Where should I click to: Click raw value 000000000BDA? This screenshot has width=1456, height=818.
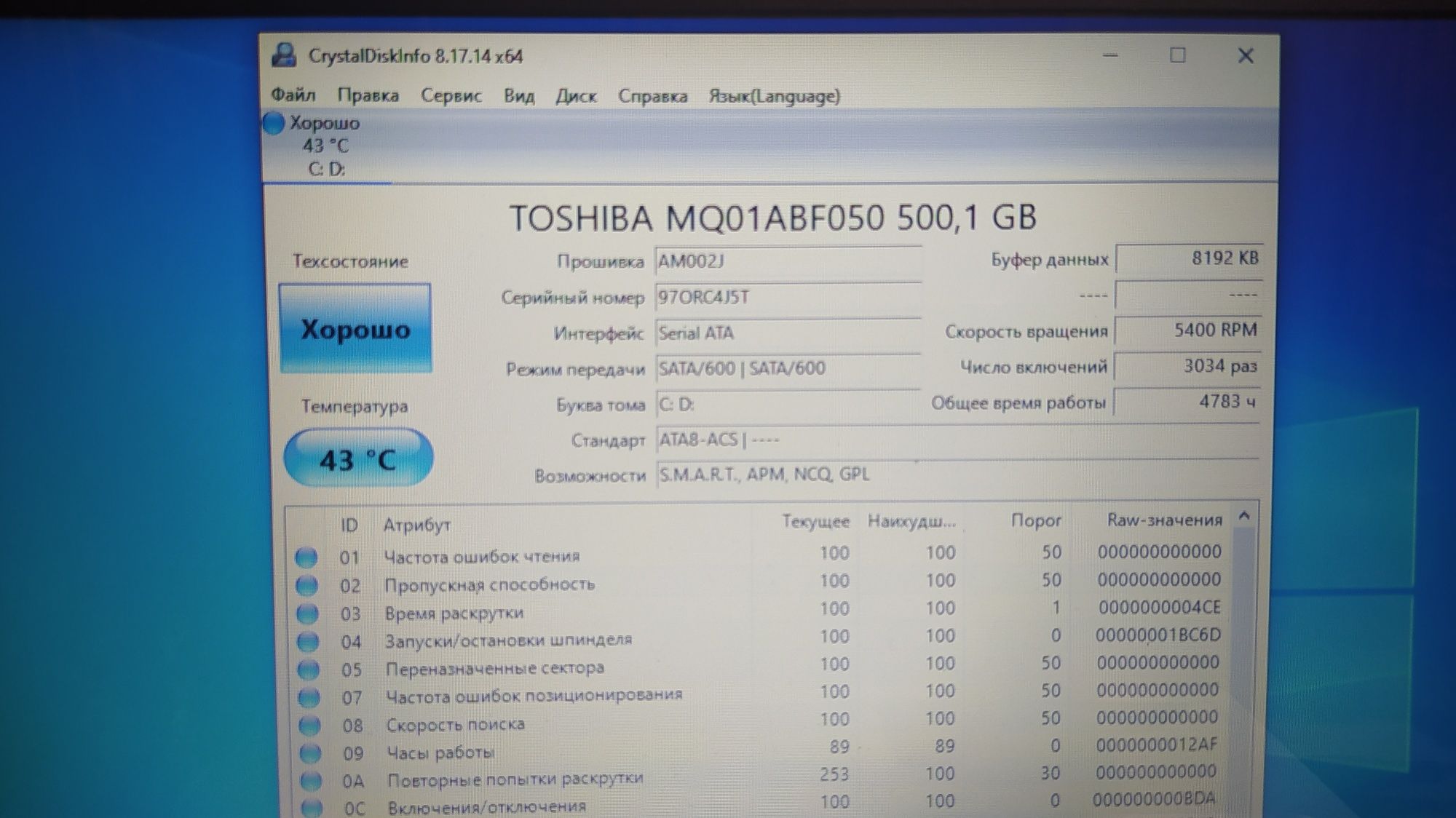tap(1154, 798)
